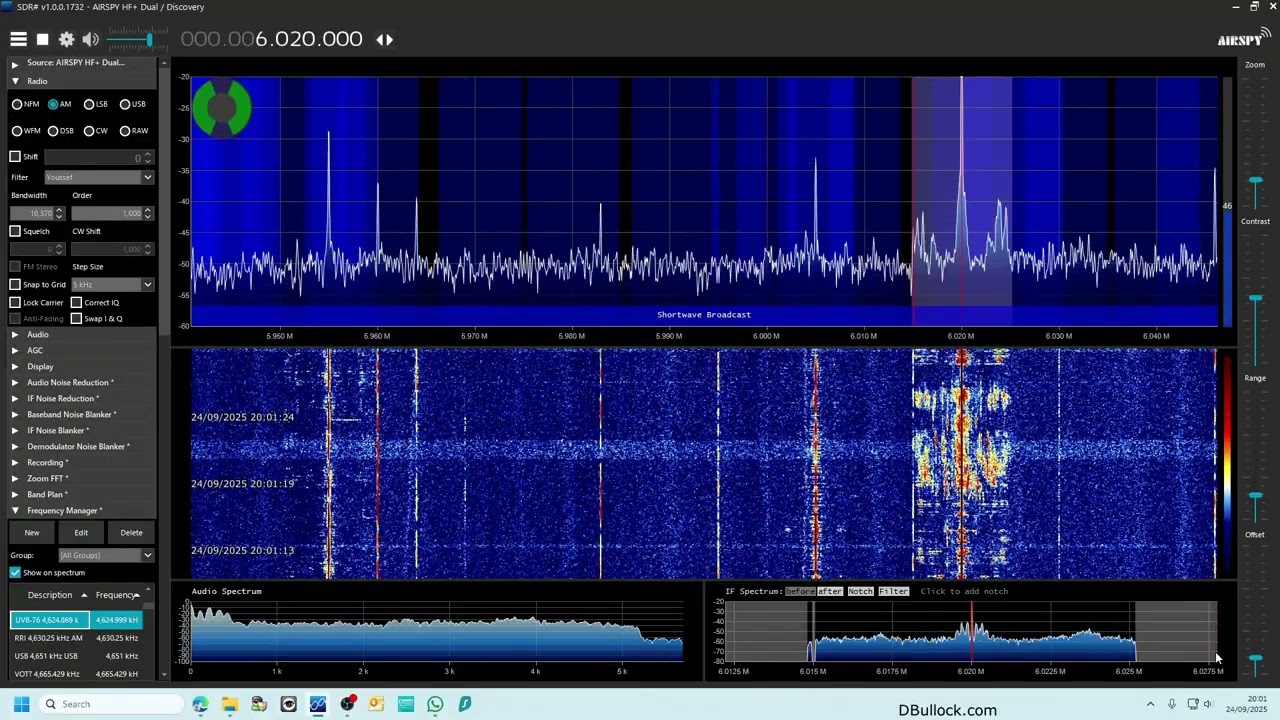Expand the Zoom FFT panel
The image size is (1280, 720).
pyautogui.click(x=14, y=479)
